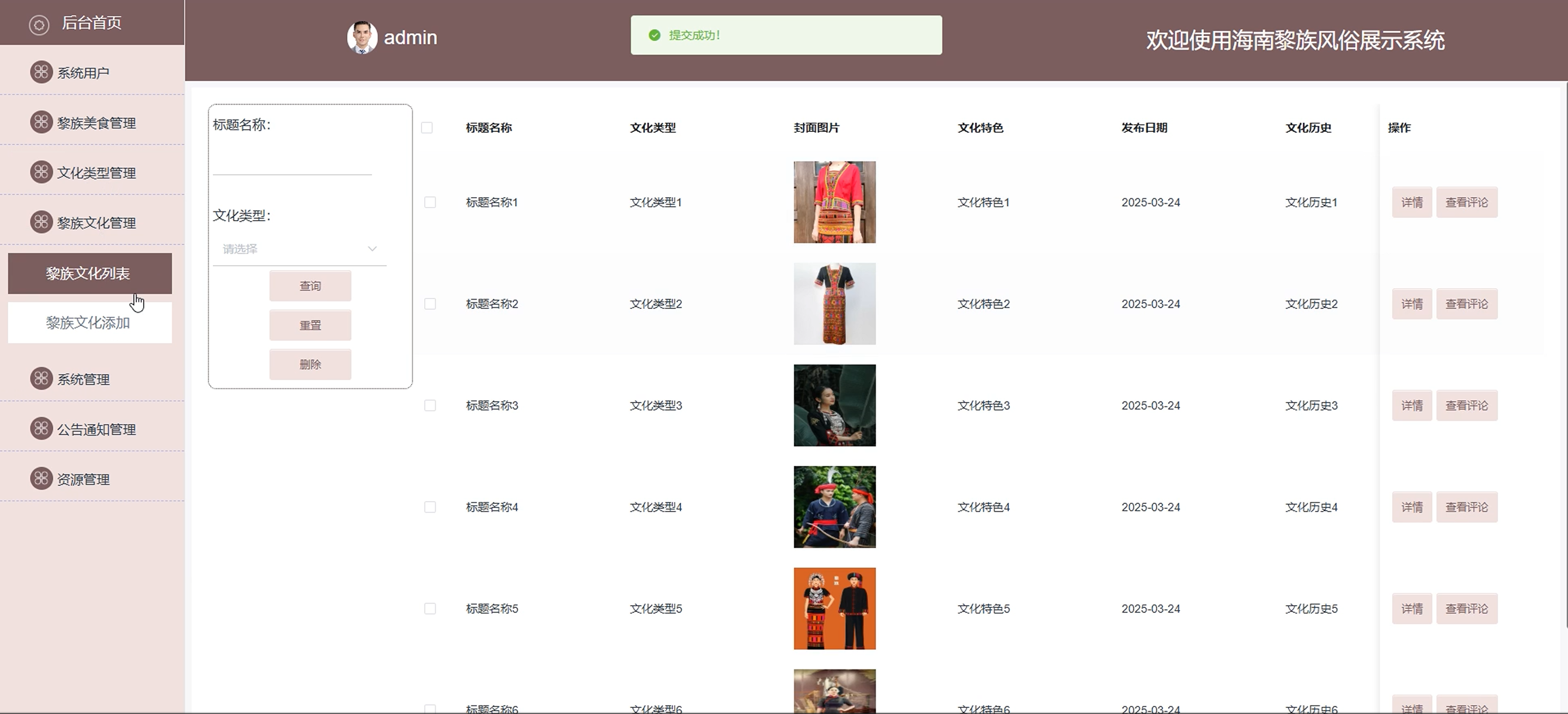
Task: Open the 文化类型 请选择 dropdown
Action: (x=299, y=249)
